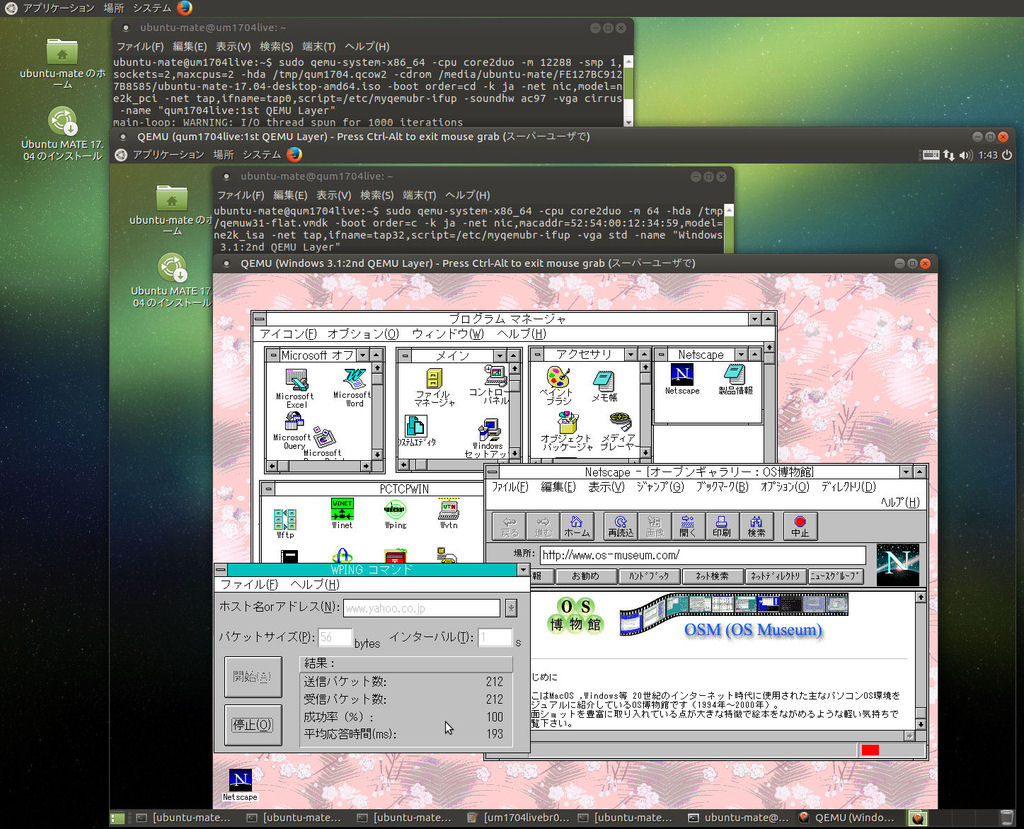Click the network icon in the inner panel
Image resolution: width=1024 pixels, height=829 pixels.
tap(948, 155)
